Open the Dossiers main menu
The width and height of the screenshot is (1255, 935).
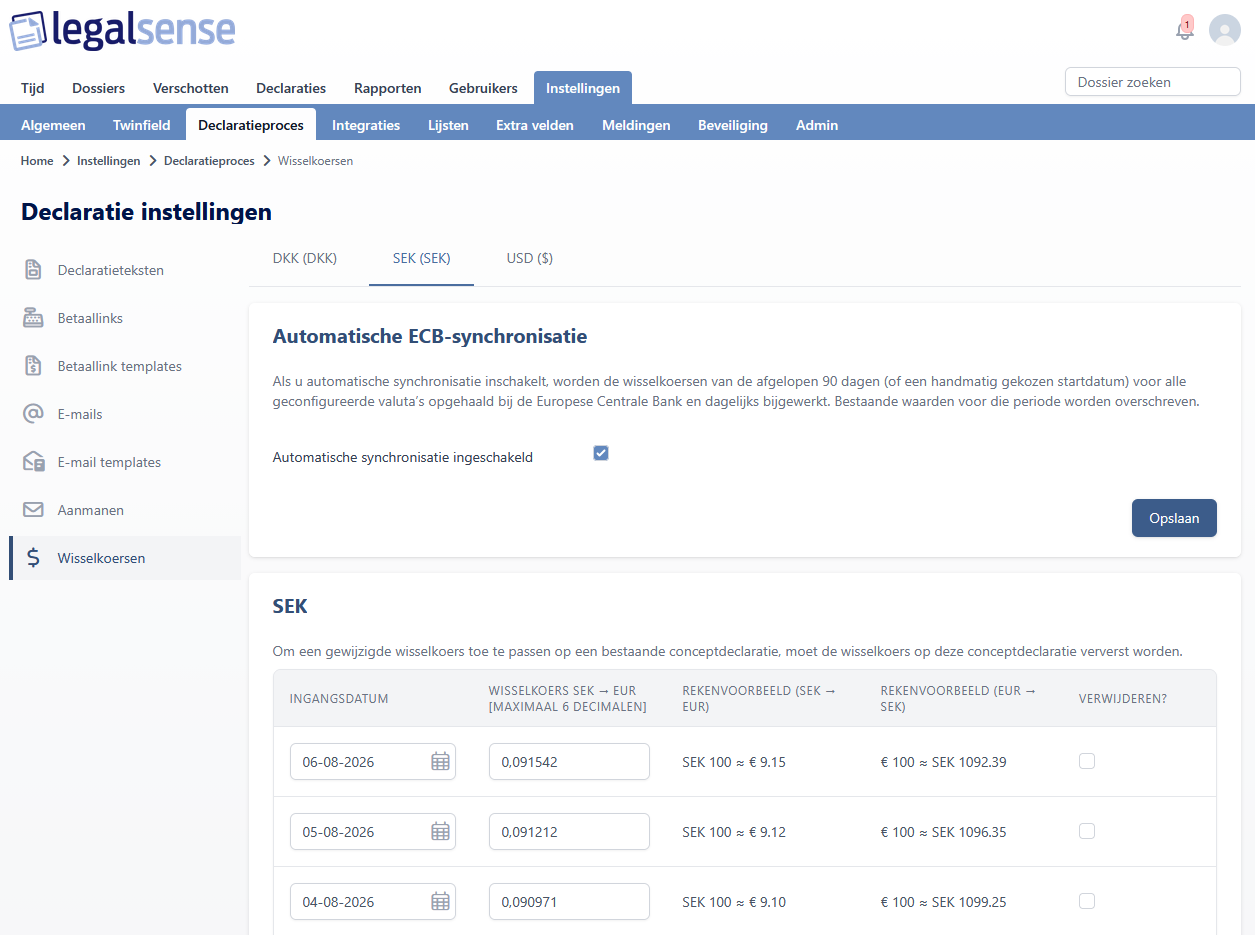pyautogui.click(x=98, y=88)
